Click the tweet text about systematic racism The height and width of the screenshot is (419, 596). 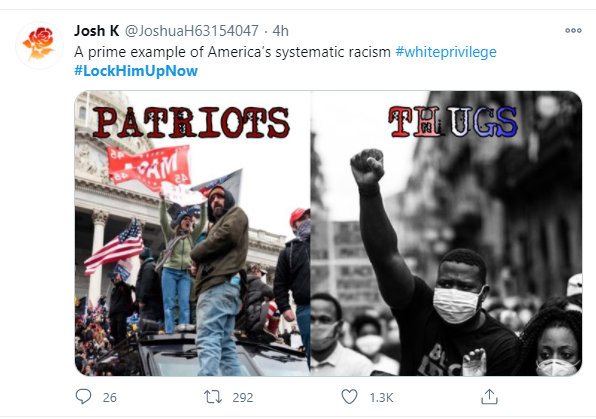click(x=232, y=52)
